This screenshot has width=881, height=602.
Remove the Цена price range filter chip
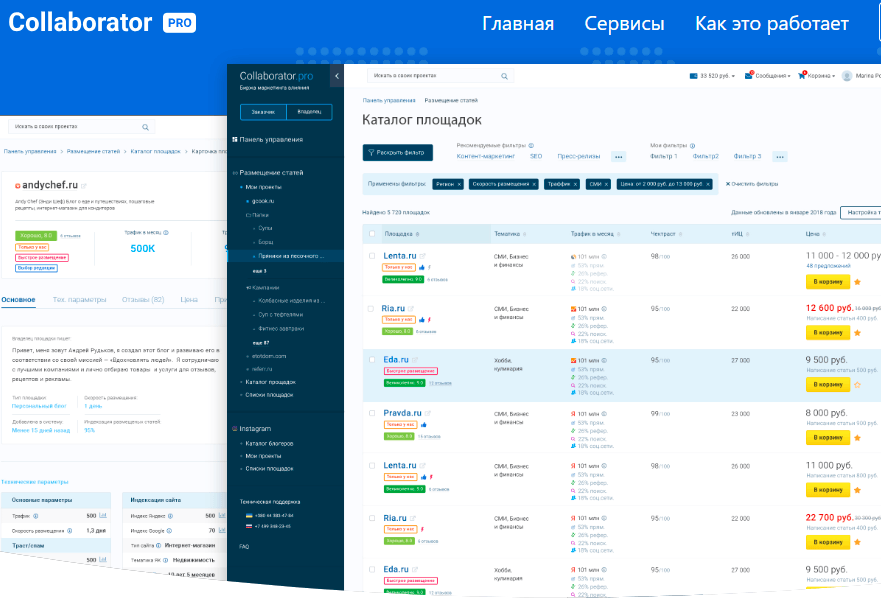pyautogui.click(x=708, y=184)
